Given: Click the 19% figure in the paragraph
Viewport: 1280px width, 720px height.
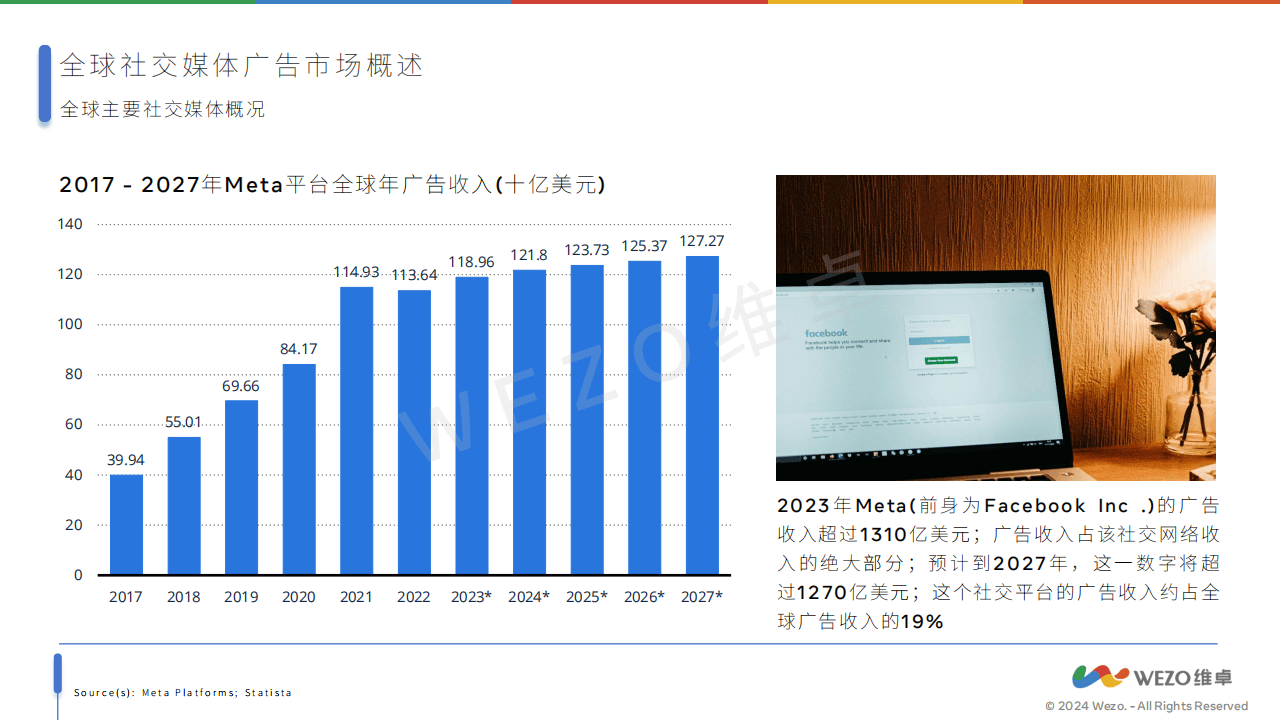Looking at the screenshot, I should coord(922,622).
